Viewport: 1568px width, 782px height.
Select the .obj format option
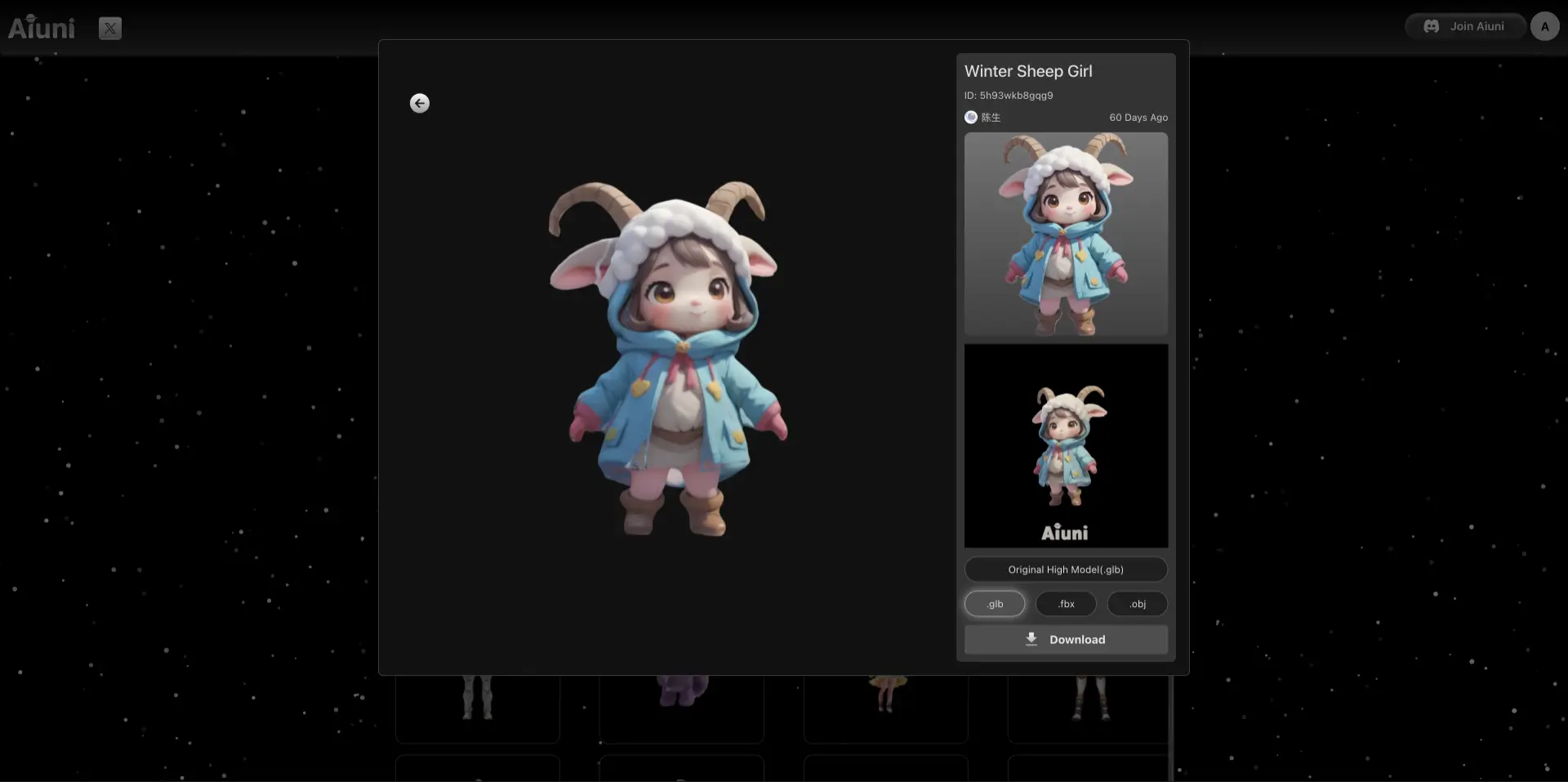tap(1138, 604)
